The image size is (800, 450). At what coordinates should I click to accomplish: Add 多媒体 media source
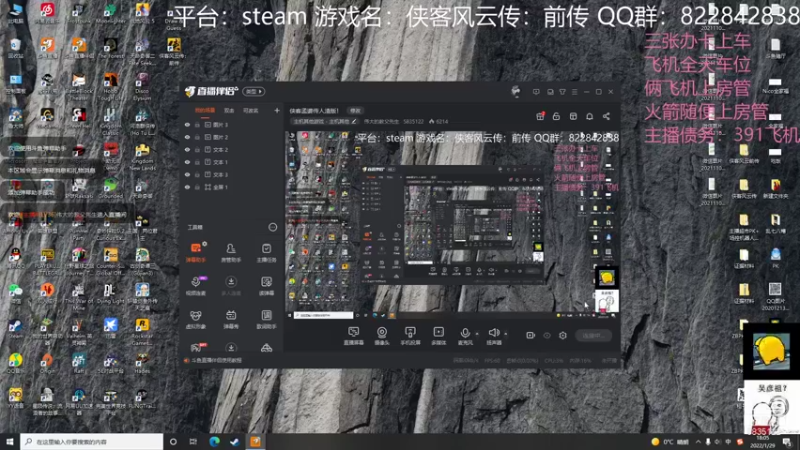click(x=438, y=336)
